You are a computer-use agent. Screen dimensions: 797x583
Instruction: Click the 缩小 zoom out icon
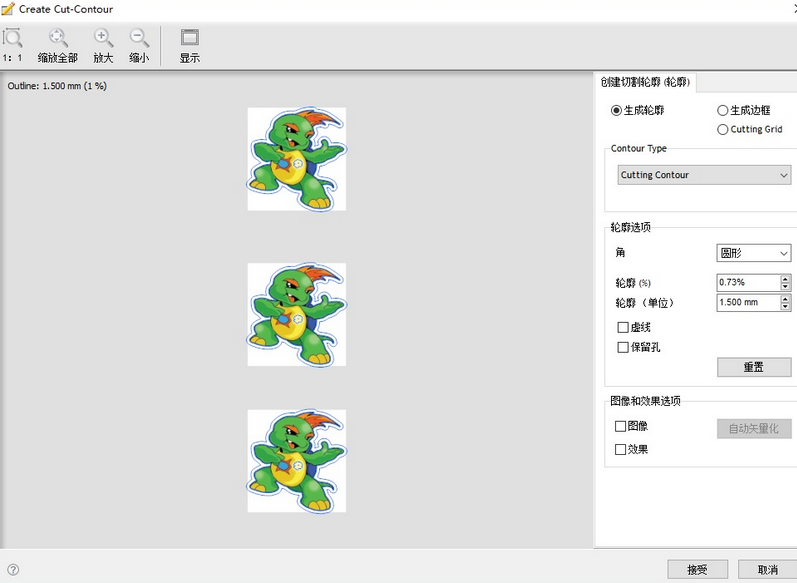pyautogui.click(x=139, y=39)
